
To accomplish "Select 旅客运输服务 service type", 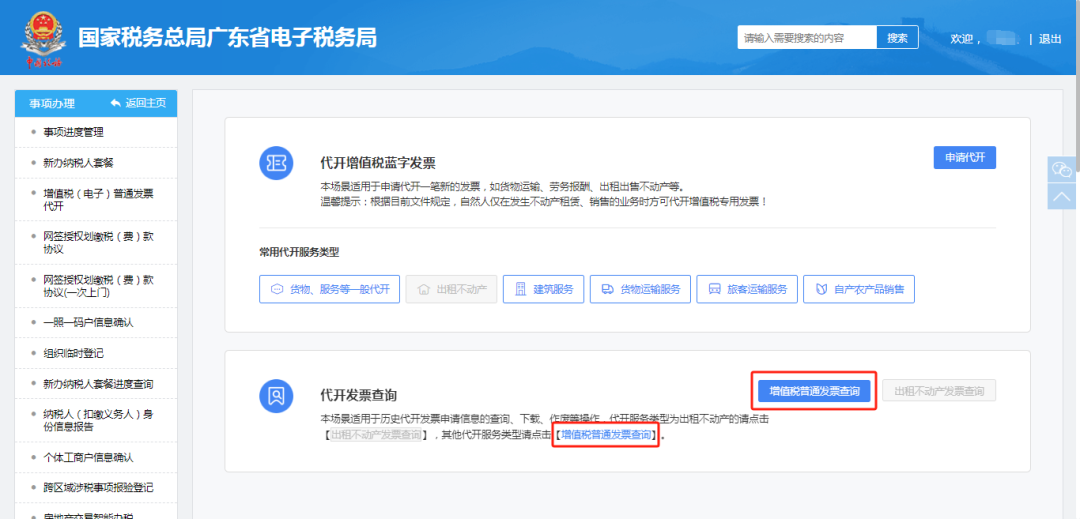I will pos(747,289).
